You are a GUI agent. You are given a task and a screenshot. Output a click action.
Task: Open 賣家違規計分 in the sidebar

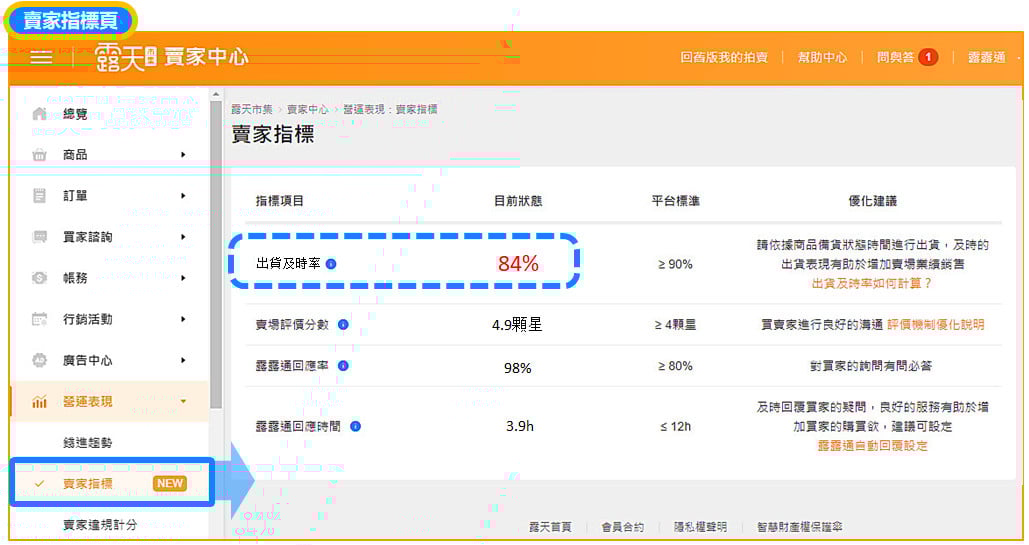[x=100, y=525]
